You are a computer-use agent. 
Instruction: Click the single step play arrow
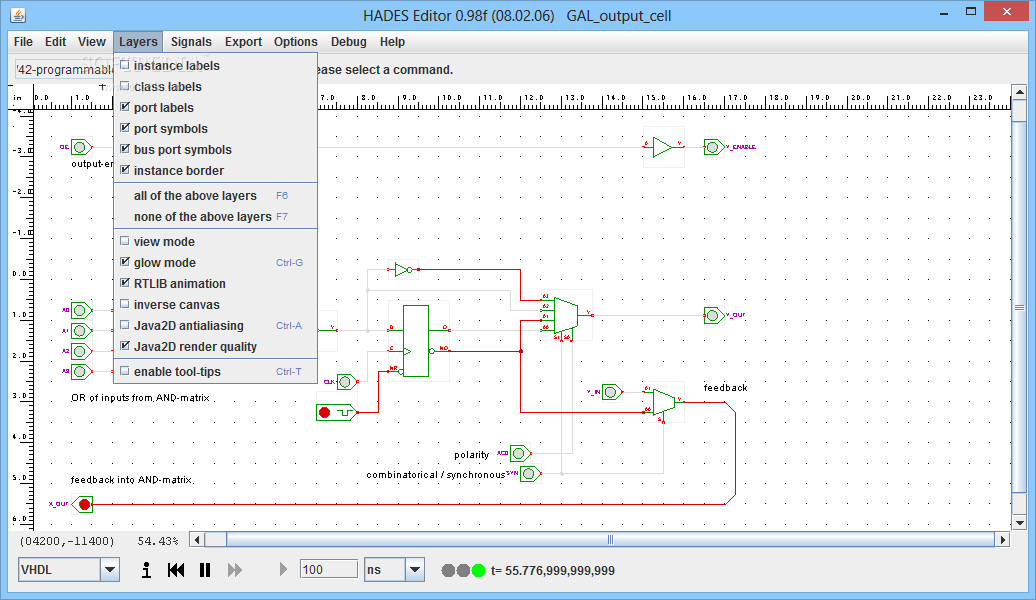[x=283, y=570]
